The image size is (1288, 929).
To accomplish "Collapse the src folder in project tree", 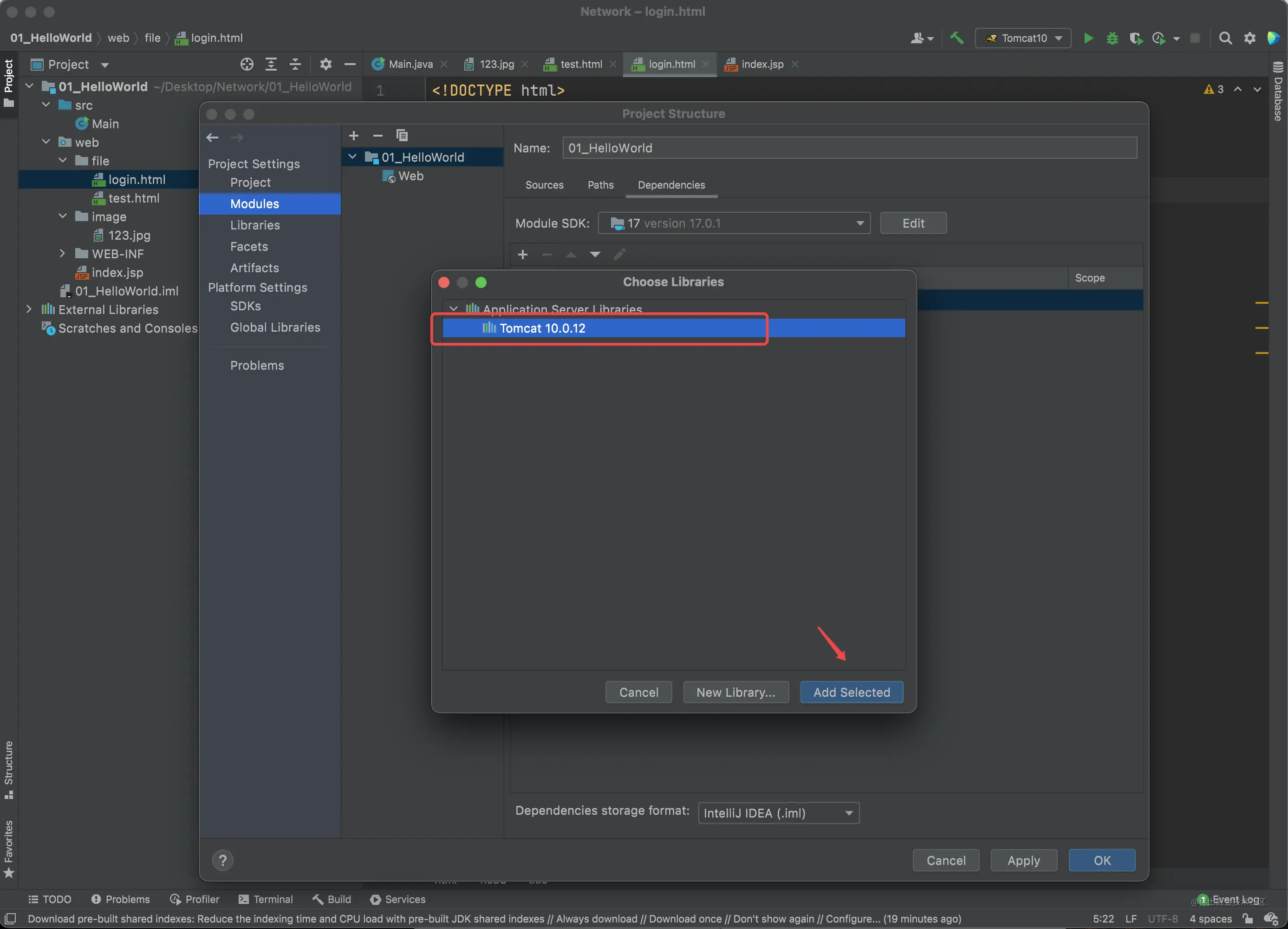I will point(46,105).
